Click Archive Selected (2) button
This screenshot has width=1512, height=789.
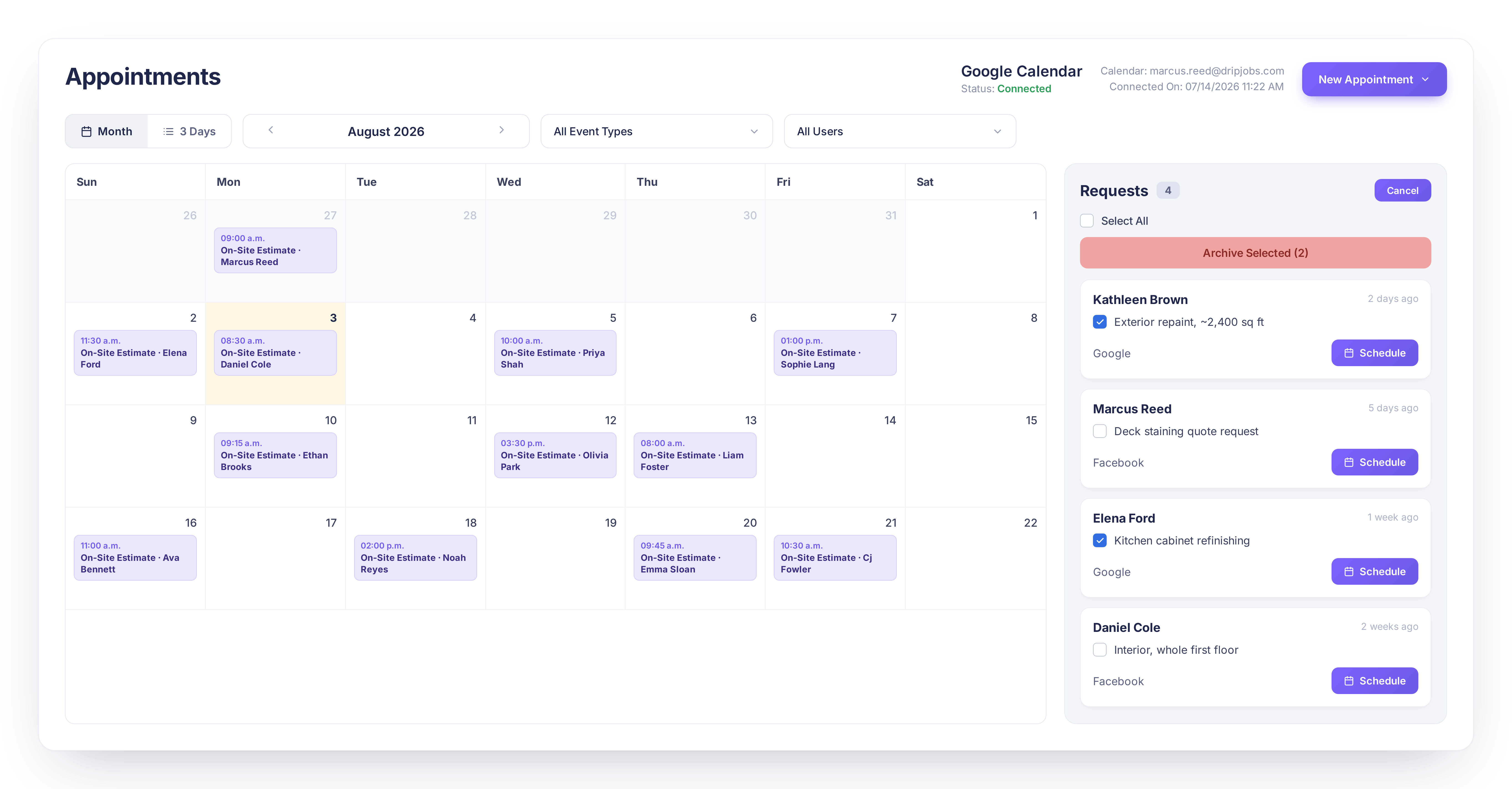[x=1255, y=253]
